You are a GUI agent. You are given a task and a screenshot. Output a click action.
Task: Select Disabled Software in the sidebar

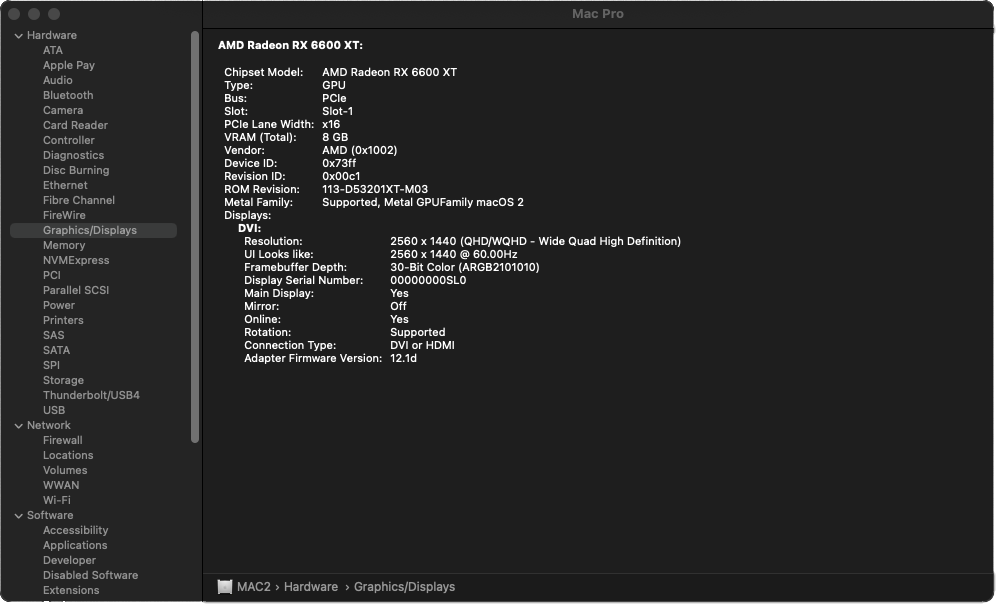click(x=90, y=575)
